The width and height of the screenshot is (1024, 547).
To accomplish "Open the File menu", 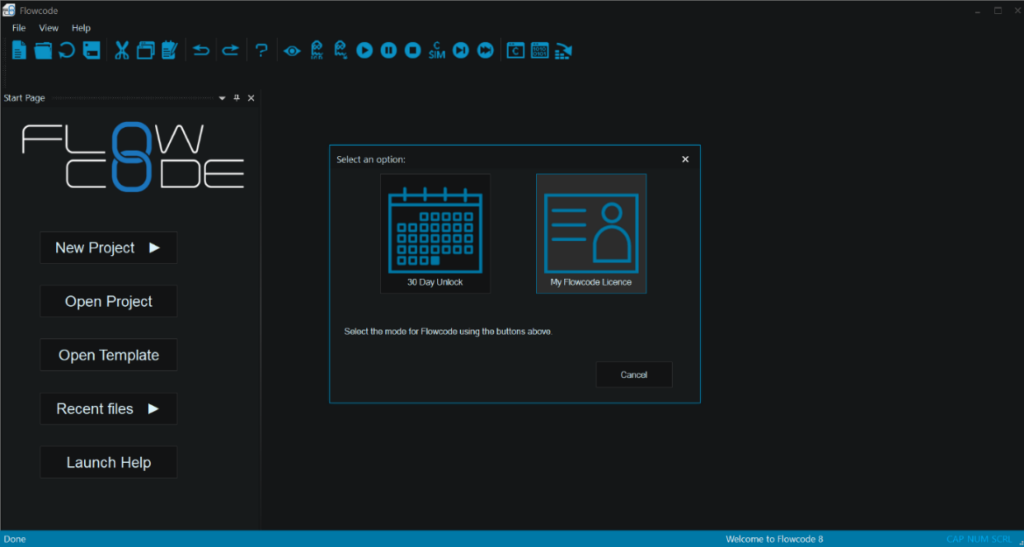I will (19, 28).
